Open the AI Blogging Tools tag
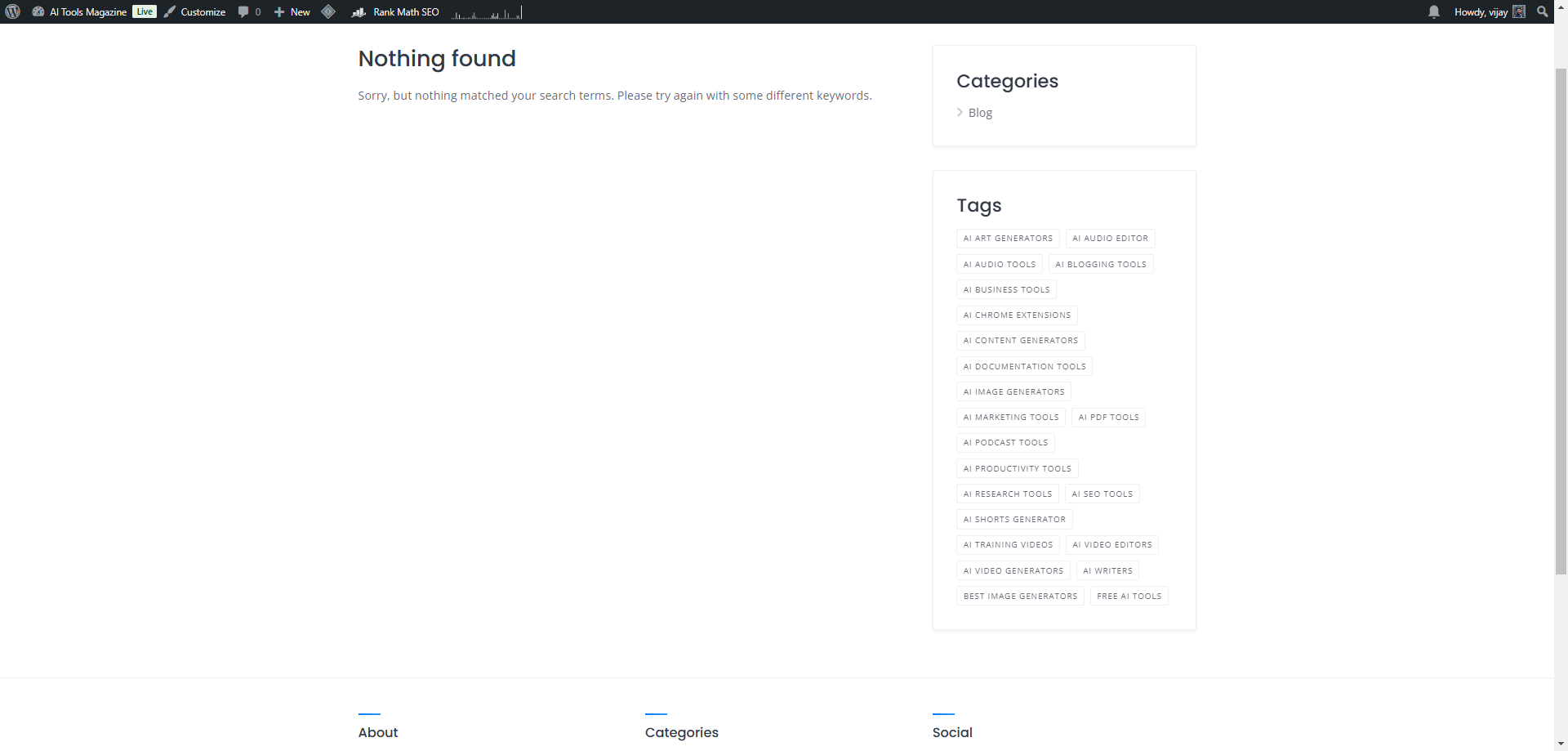1568x751 pixels. pos(1101,264)
